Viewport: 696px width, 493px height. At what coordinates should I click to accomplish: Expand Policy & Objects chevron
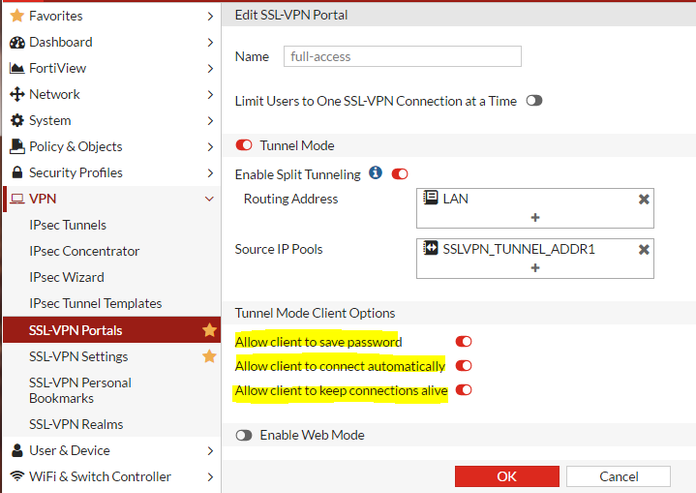click(210, 147)
